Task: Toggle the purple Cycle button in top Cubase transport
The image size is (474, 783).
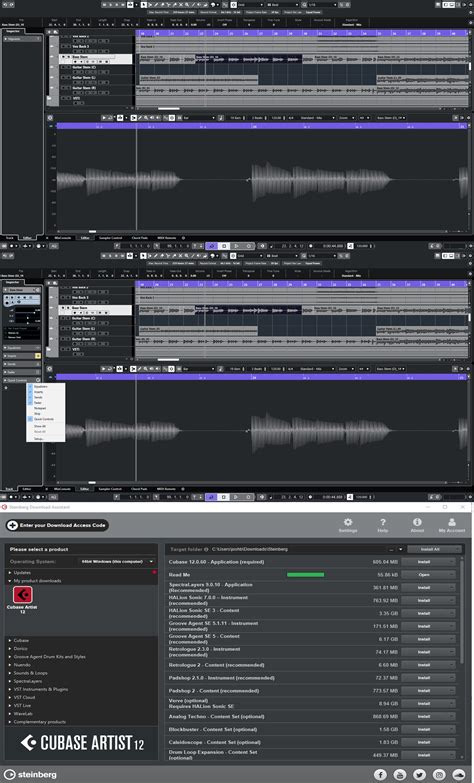Action: tap(212, 246)
